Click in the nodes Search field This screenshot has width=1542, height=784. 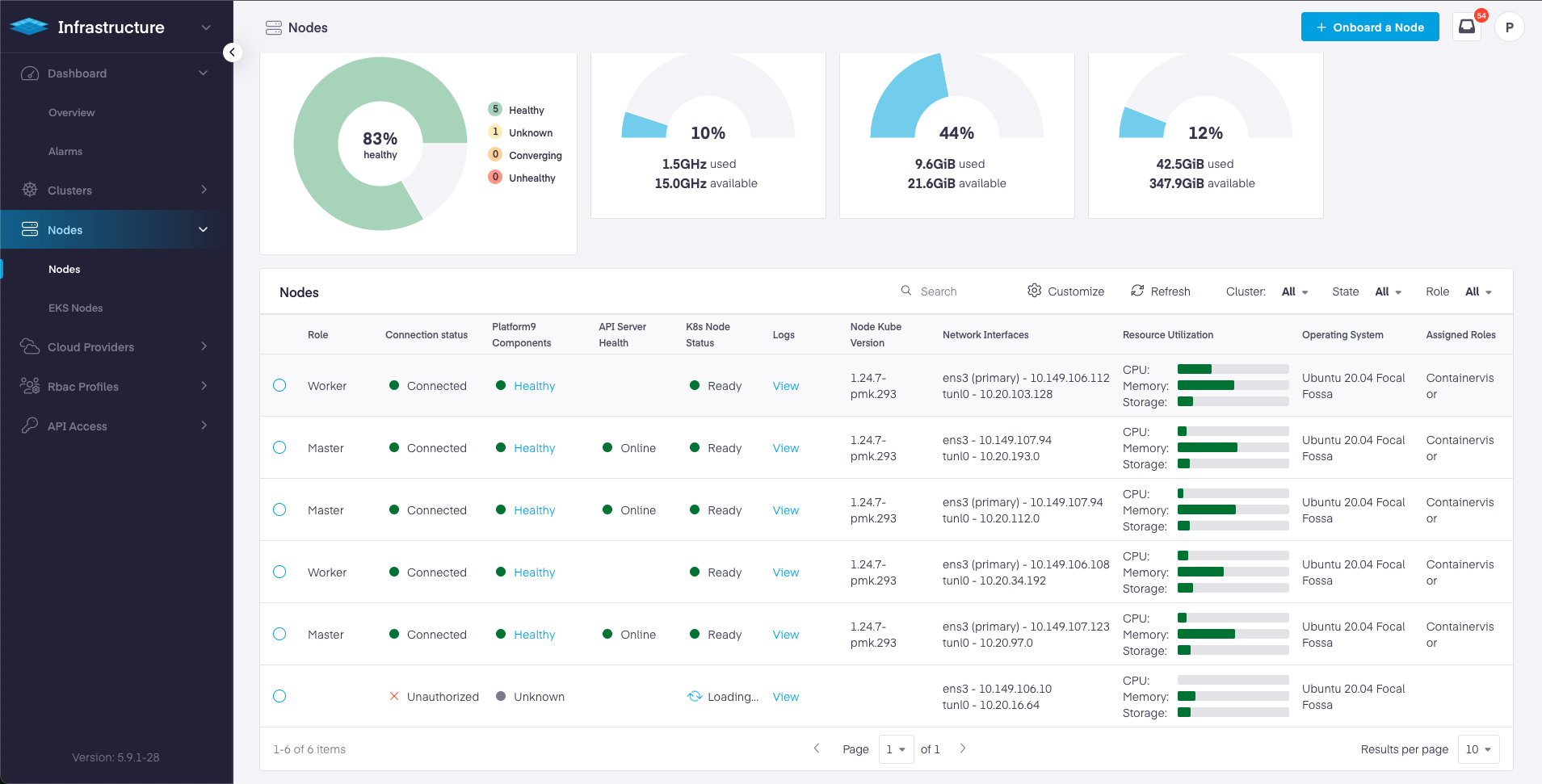(961, 291)
